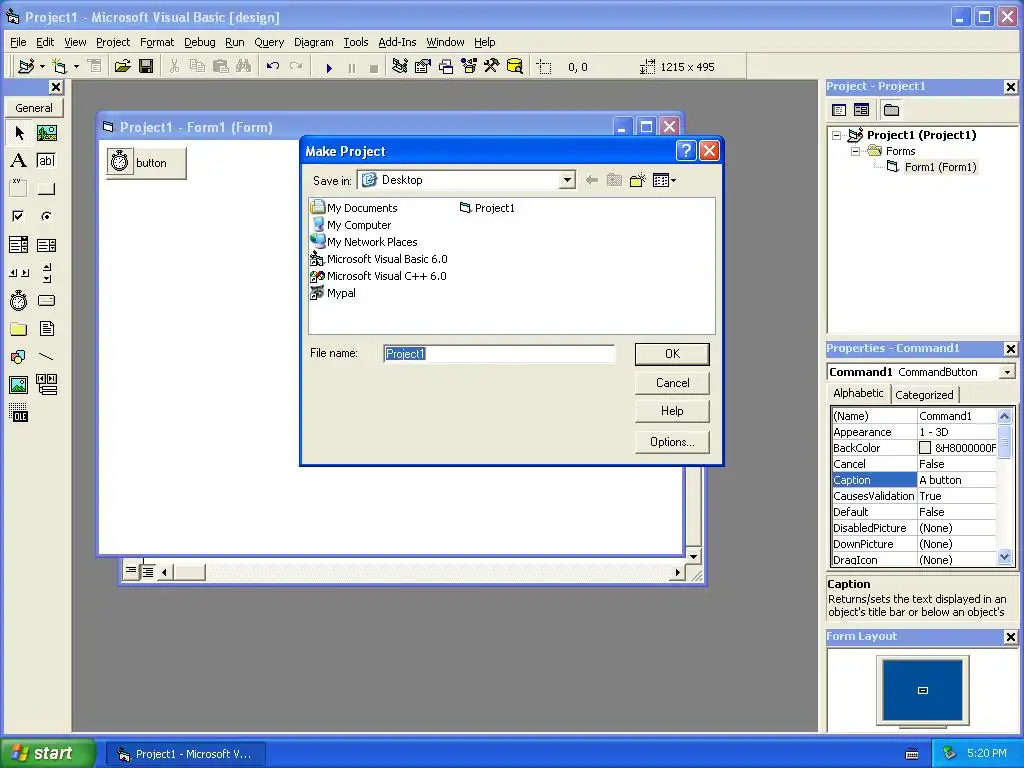Open the Add Project dropdown arrow
Image resolution: width=1024 pixels, height=768 pixels.
42,67
